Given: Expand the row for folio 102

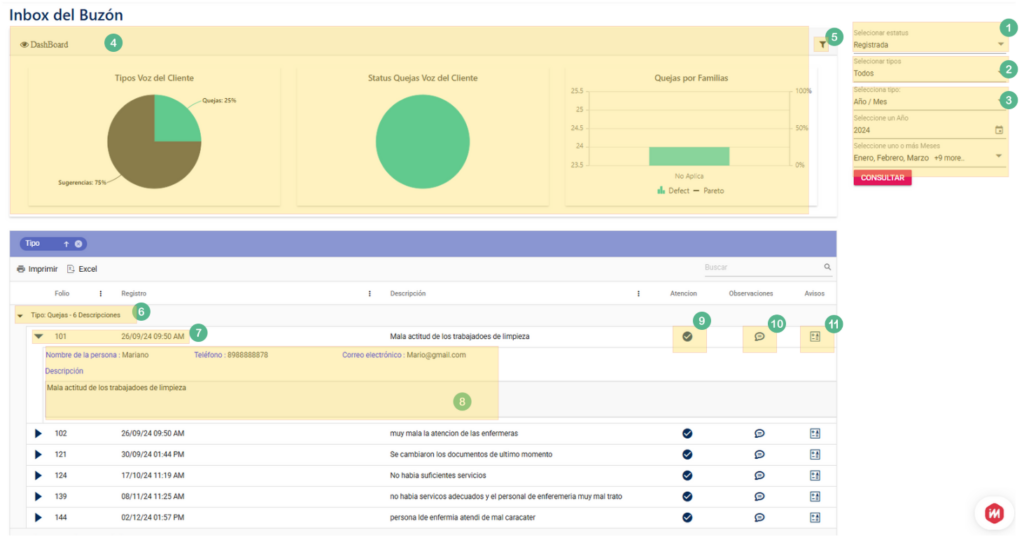Looking at the screenshot, I should click(38, 434).
